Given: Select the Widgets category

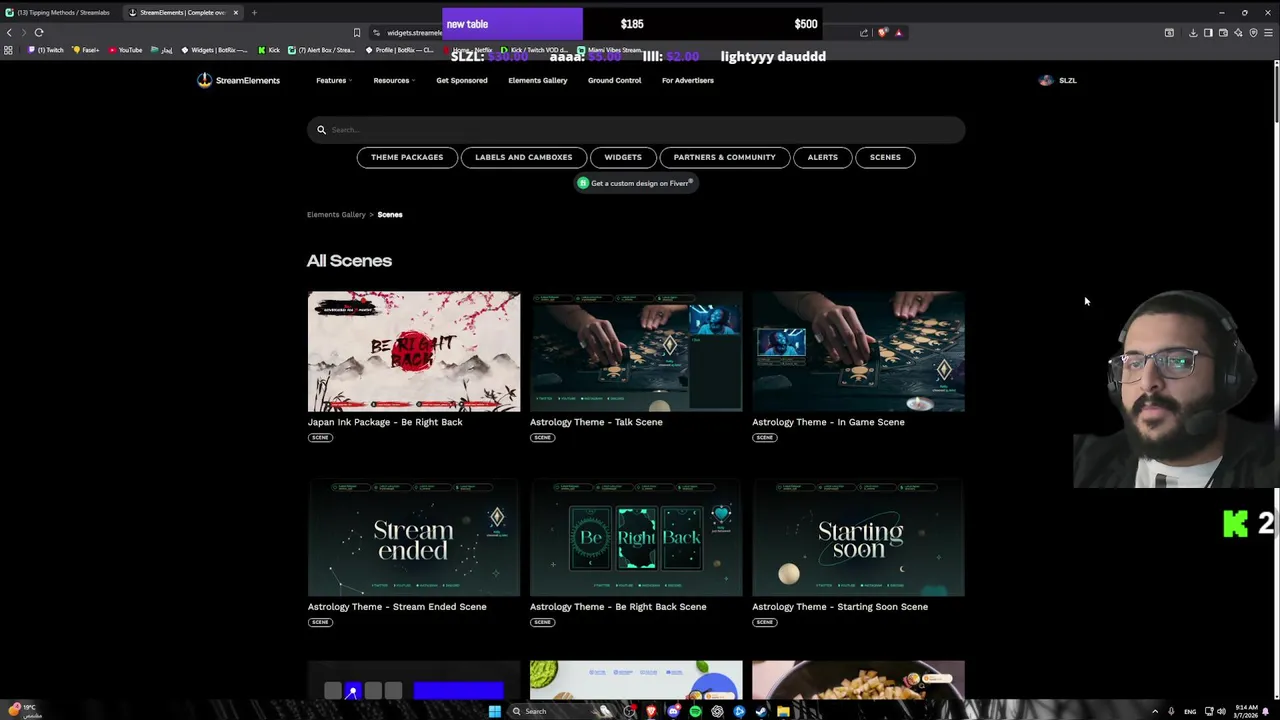Looking at the screenshot, I should (623, 157).
